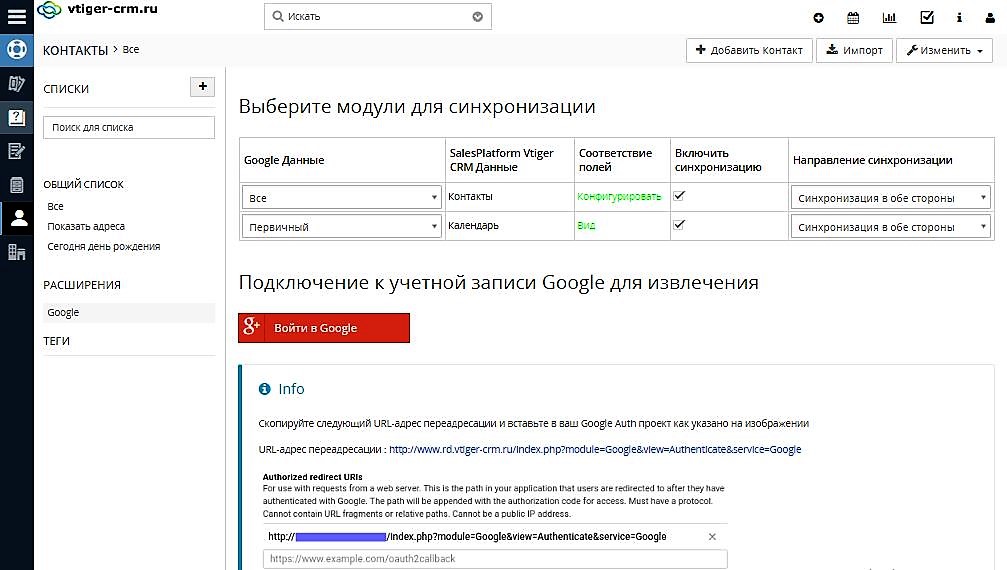Open the tasks checkmark icon

926,17
